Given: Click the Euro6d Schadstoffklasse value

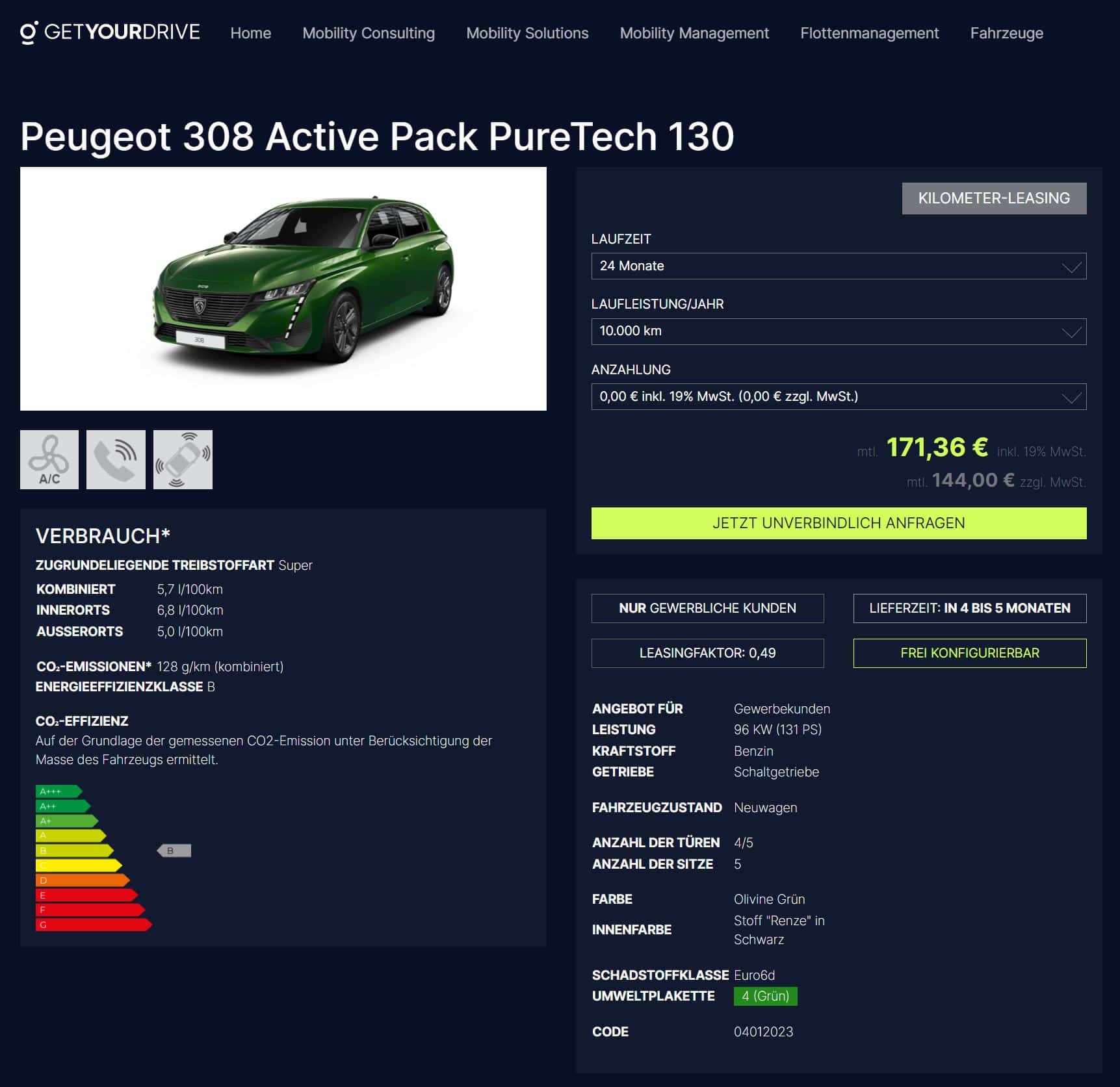Looking at the screenshot, I should pyautogui.click(x=755, y=975).
